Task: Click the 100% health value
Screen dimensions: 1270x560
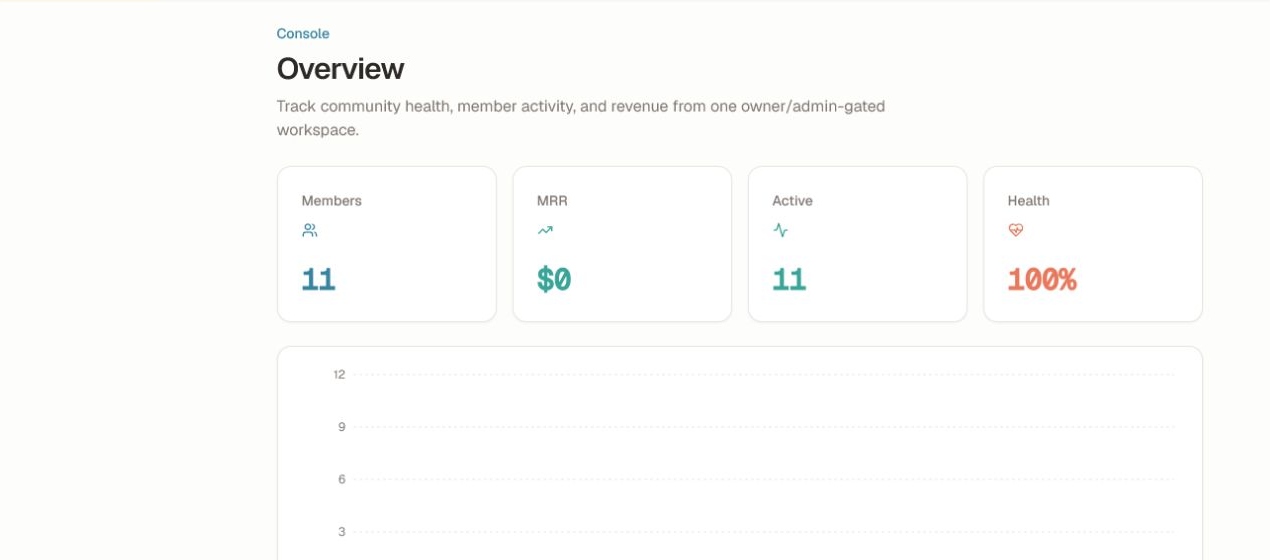Action: click(x=1042, y=279)
